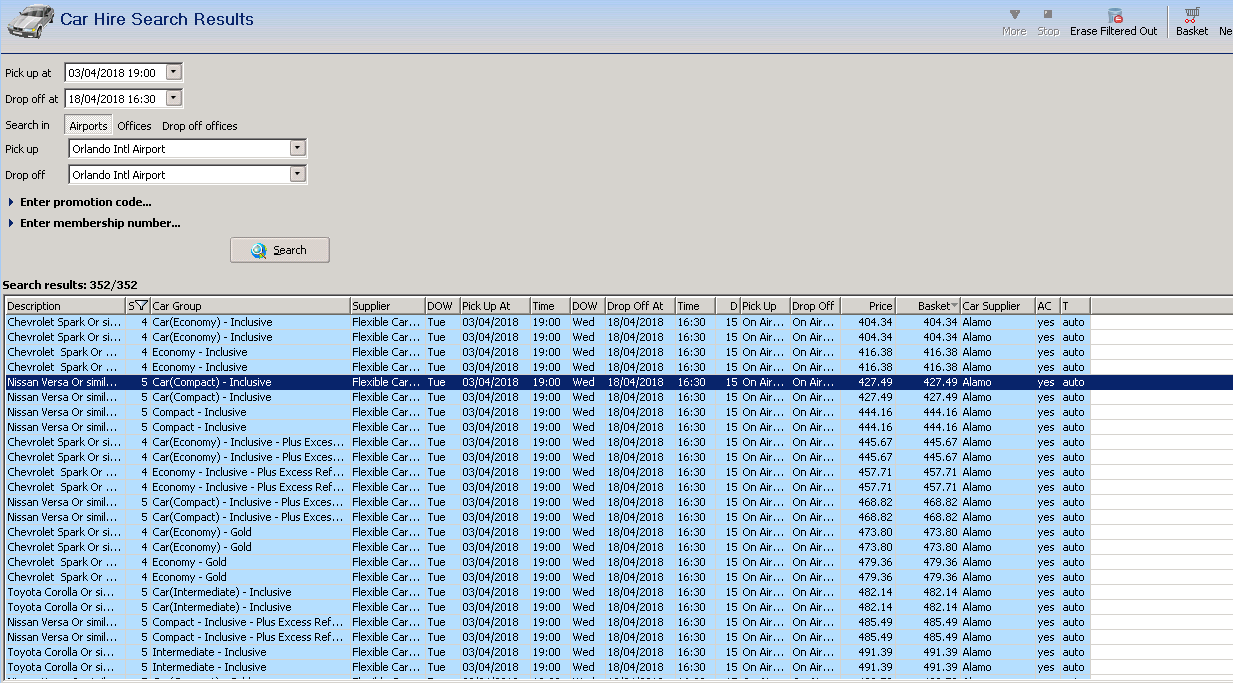Click Search results: 352/352 label
Screen dimensions: 1233x683
point(70,285)
